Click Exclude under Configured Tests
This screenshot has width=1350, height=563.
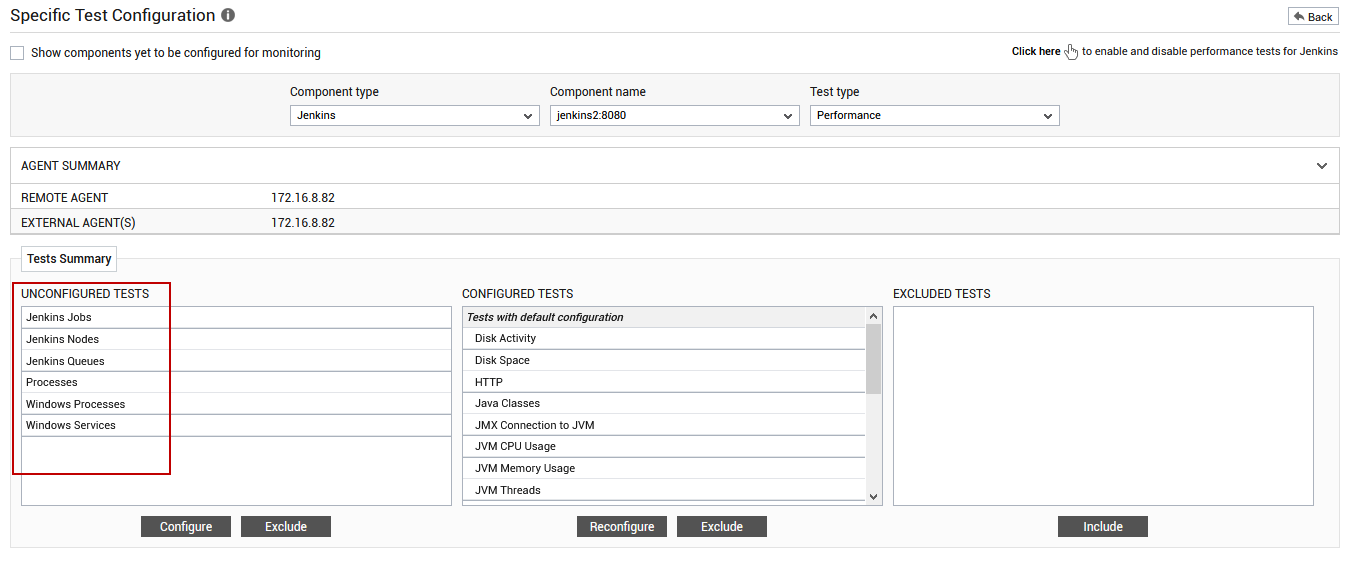(722, 527)
